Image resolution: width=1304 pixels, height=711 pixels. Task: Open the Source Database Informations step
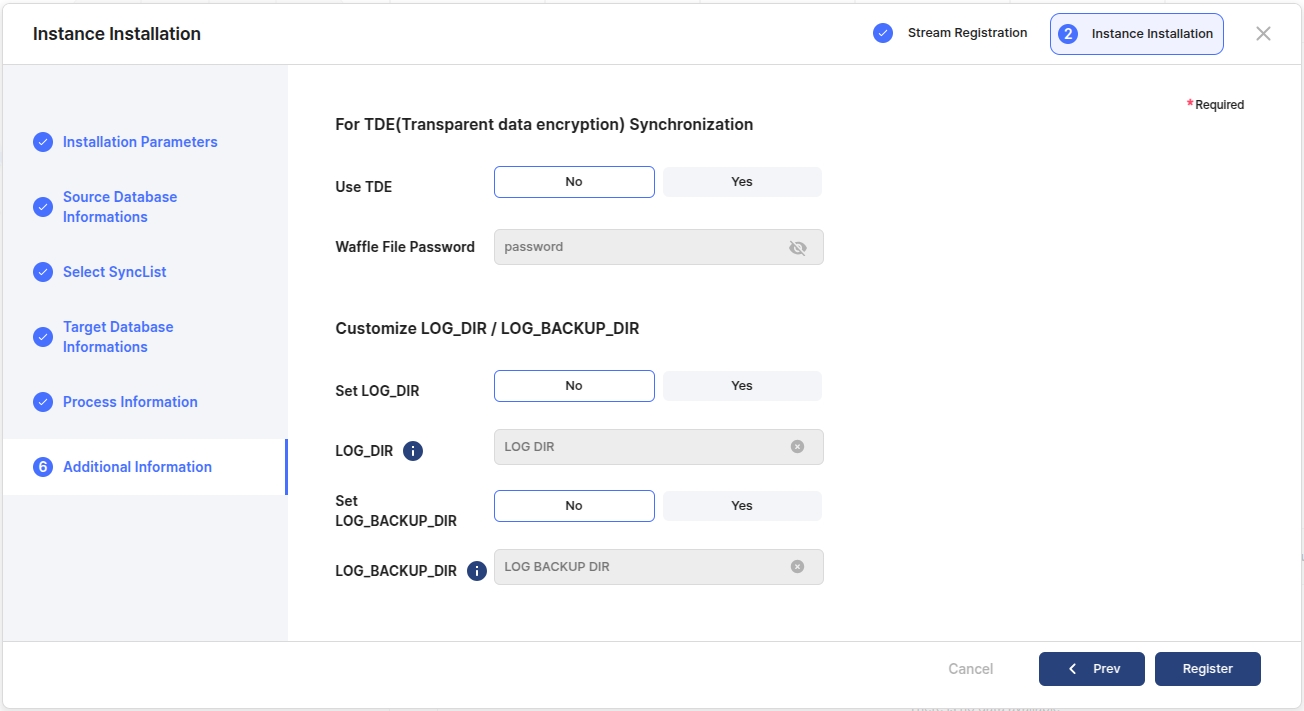(x=119, y=207)
